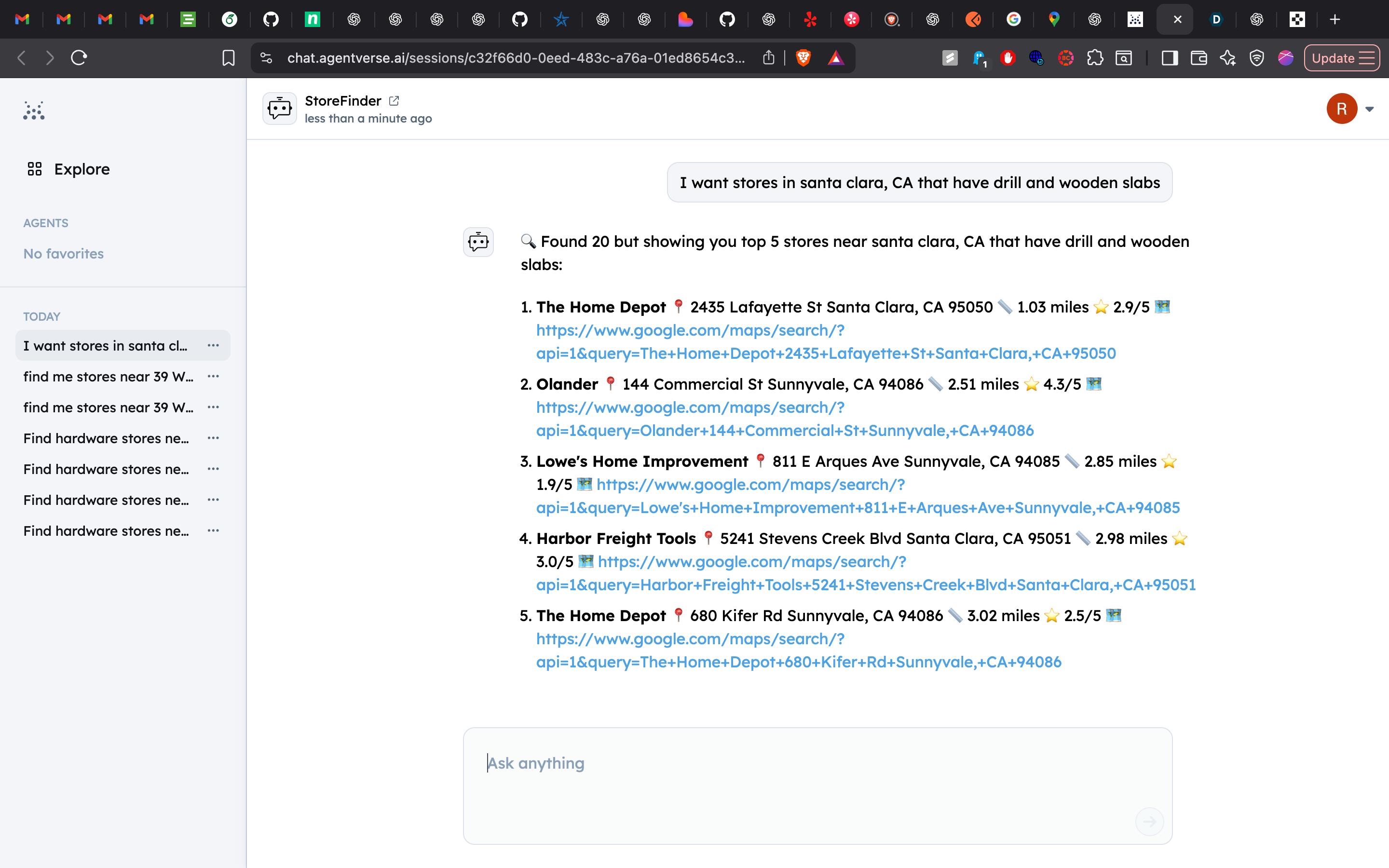Click the site settings icon in address bar

click(266, 58)
